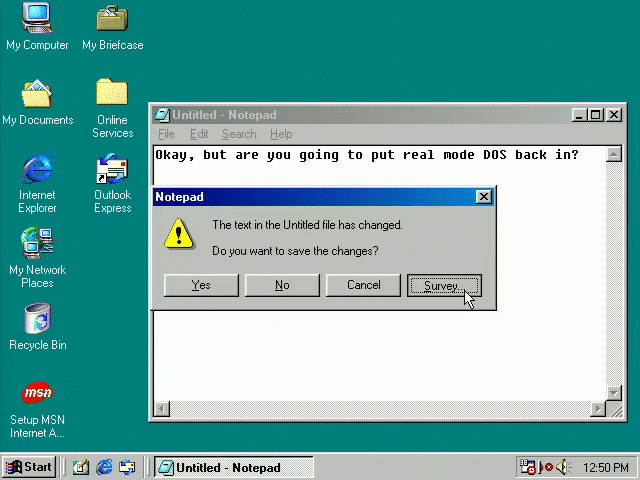Click the horizontal scrollbar right arrow
This screenshot has height=480, width=640.
coord(598,409)
